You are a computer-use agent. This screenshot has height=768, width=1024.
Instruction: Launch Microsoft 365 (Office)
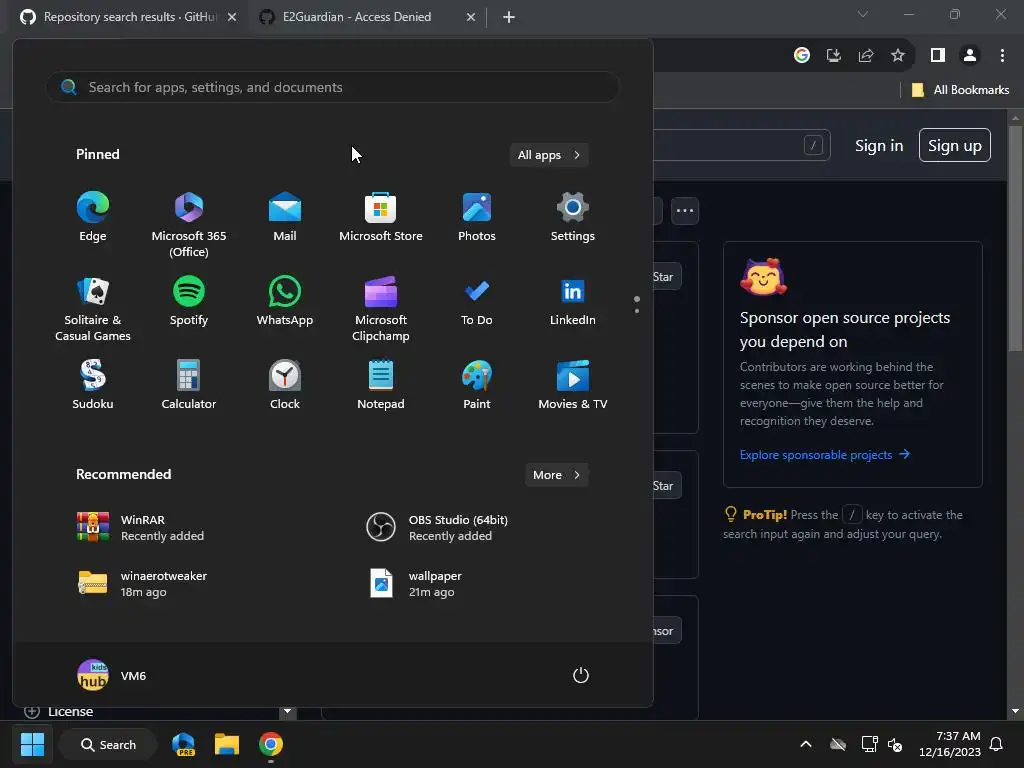(189, 224)
